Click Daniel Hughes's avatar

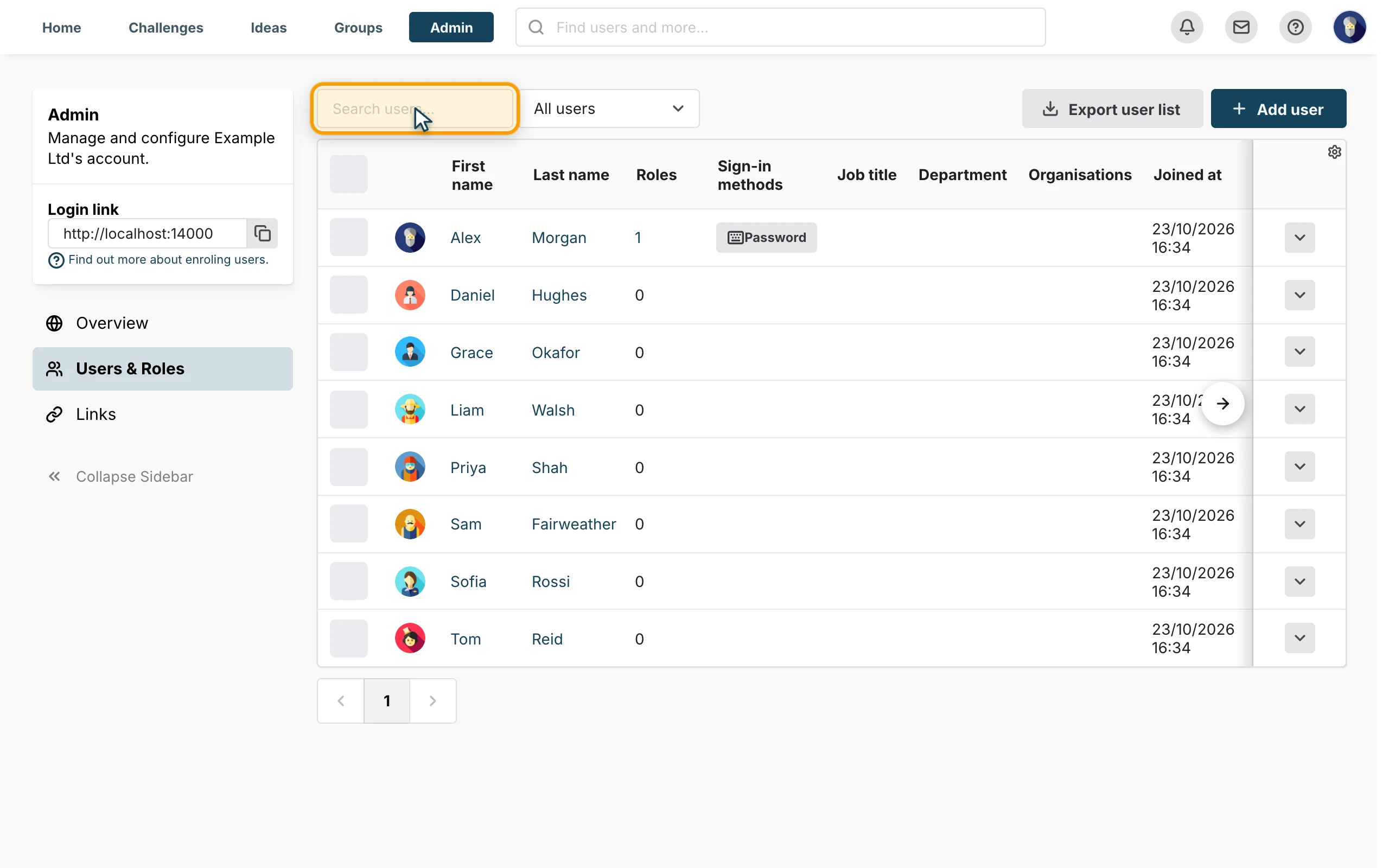[x=410, y=295]
